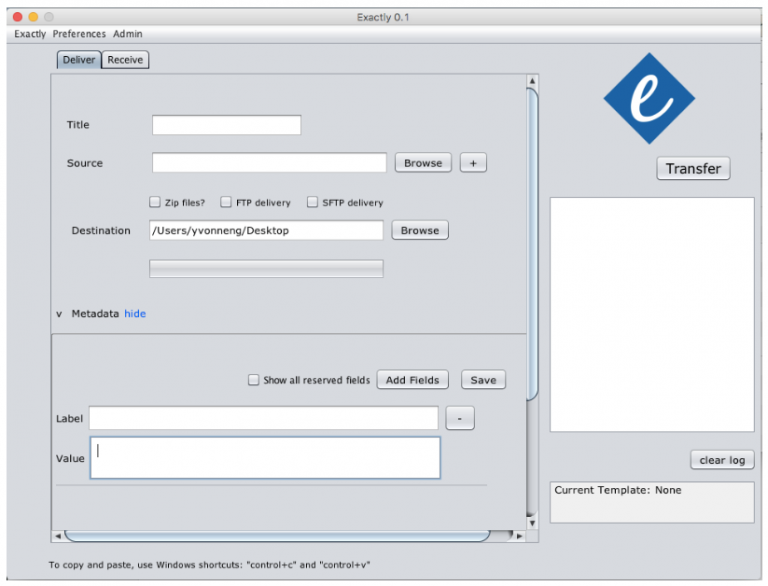Click the vertical scrollbar thumb in Deliver panel
This screenshot has height=586, width=768.
532,240
